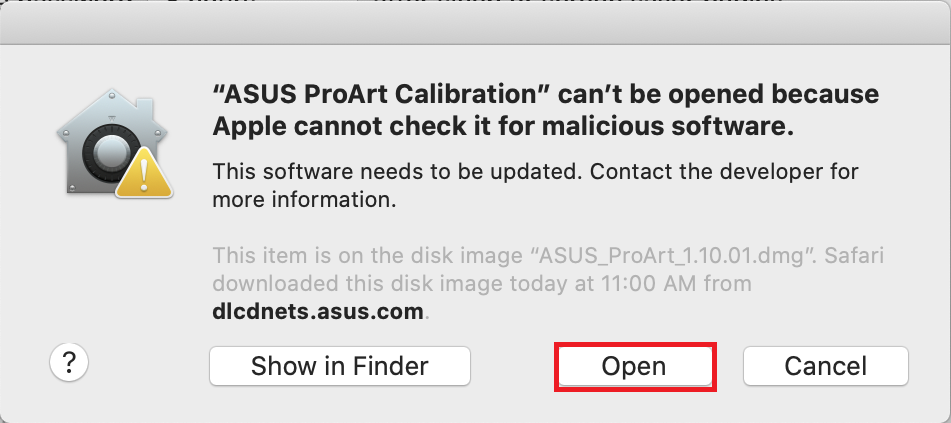Image resolution: width=951 pixels, height=423 pixels.
Task: Click the yellow warning triangle badge
Action: [144, 172]
